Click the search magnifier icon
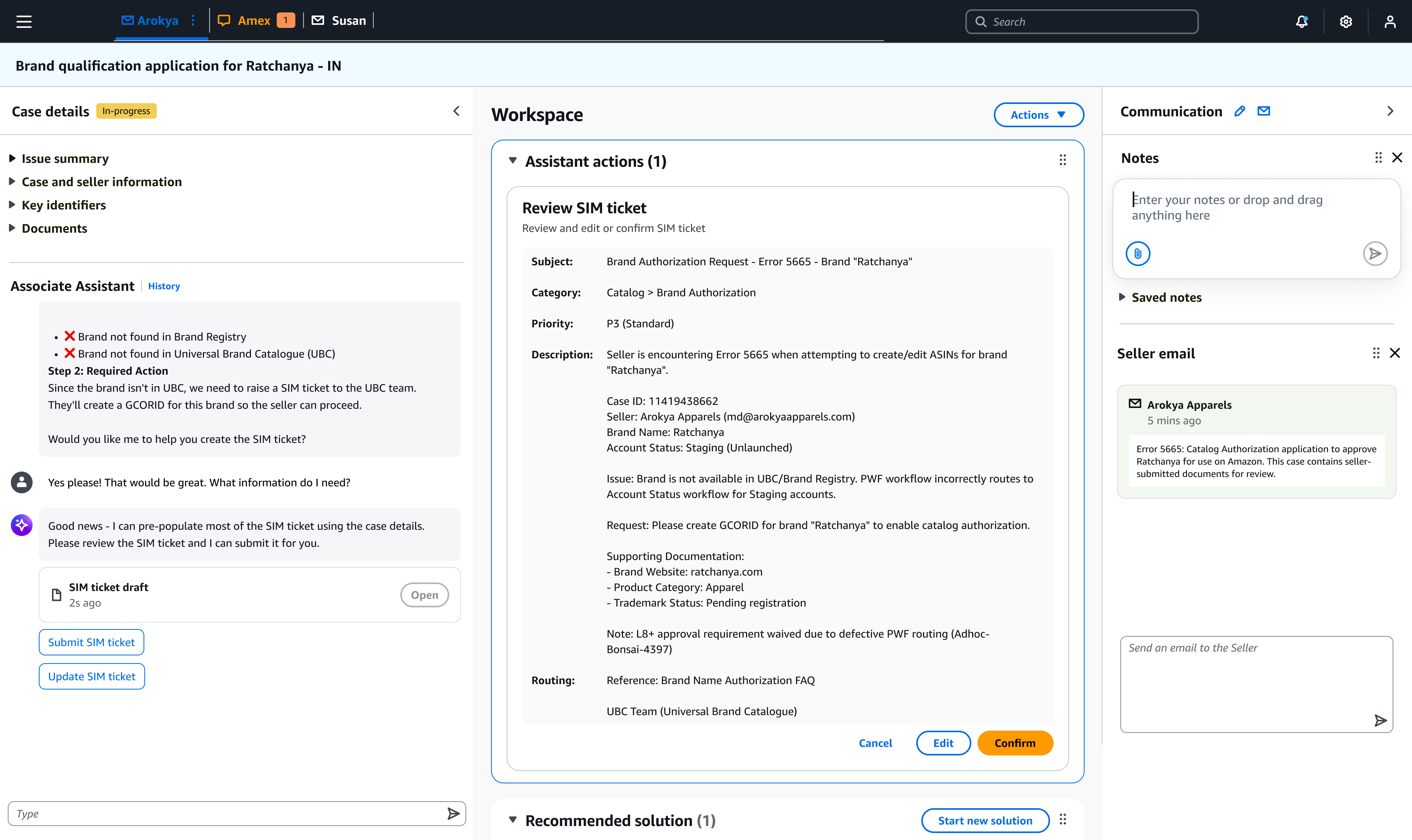Screen dimensions: 1412x840 point(982,21)
